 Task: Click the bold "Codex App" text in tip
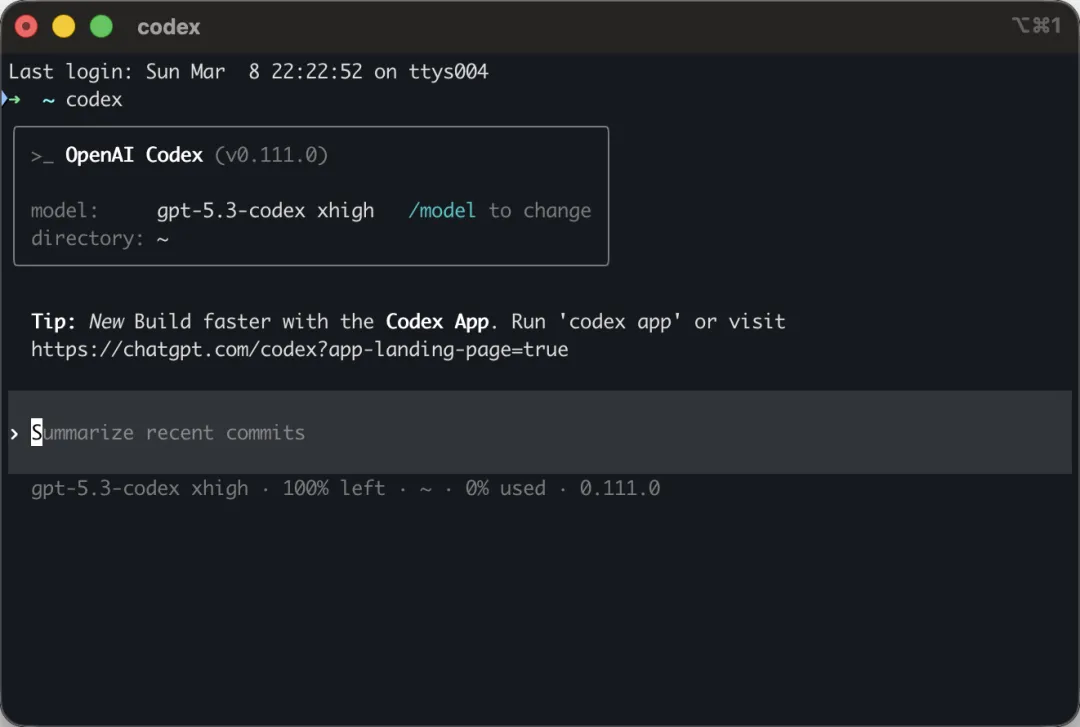[x=437, y=322]
